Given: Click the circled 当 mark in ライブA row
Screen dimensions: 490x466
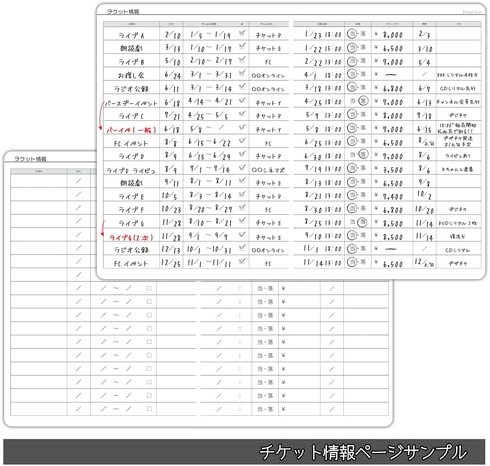Looking at the screenshot, I should pyautogui.click(x=352, y=34).
